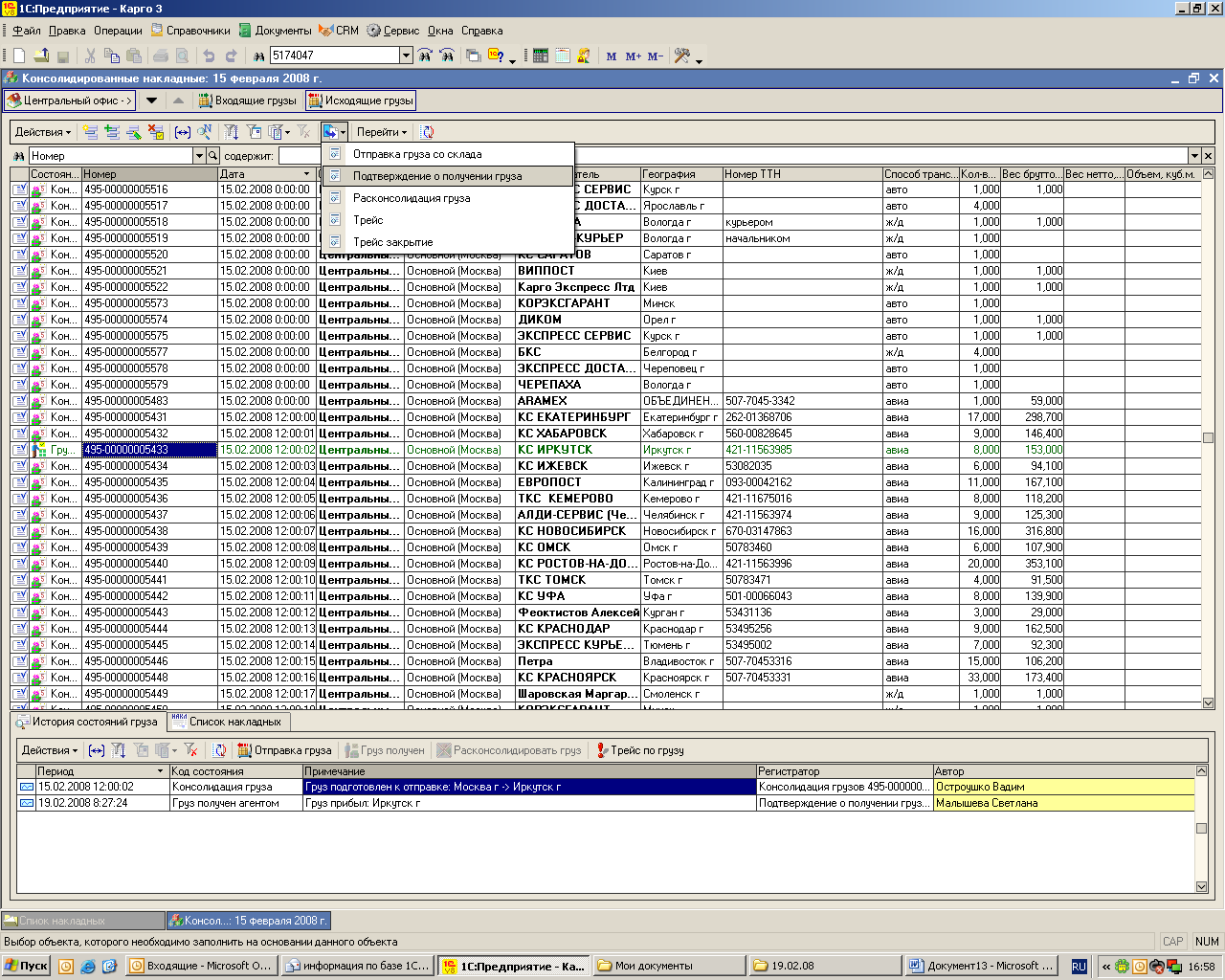Open the Период column sort dropdown arrow

pos(160,771)
